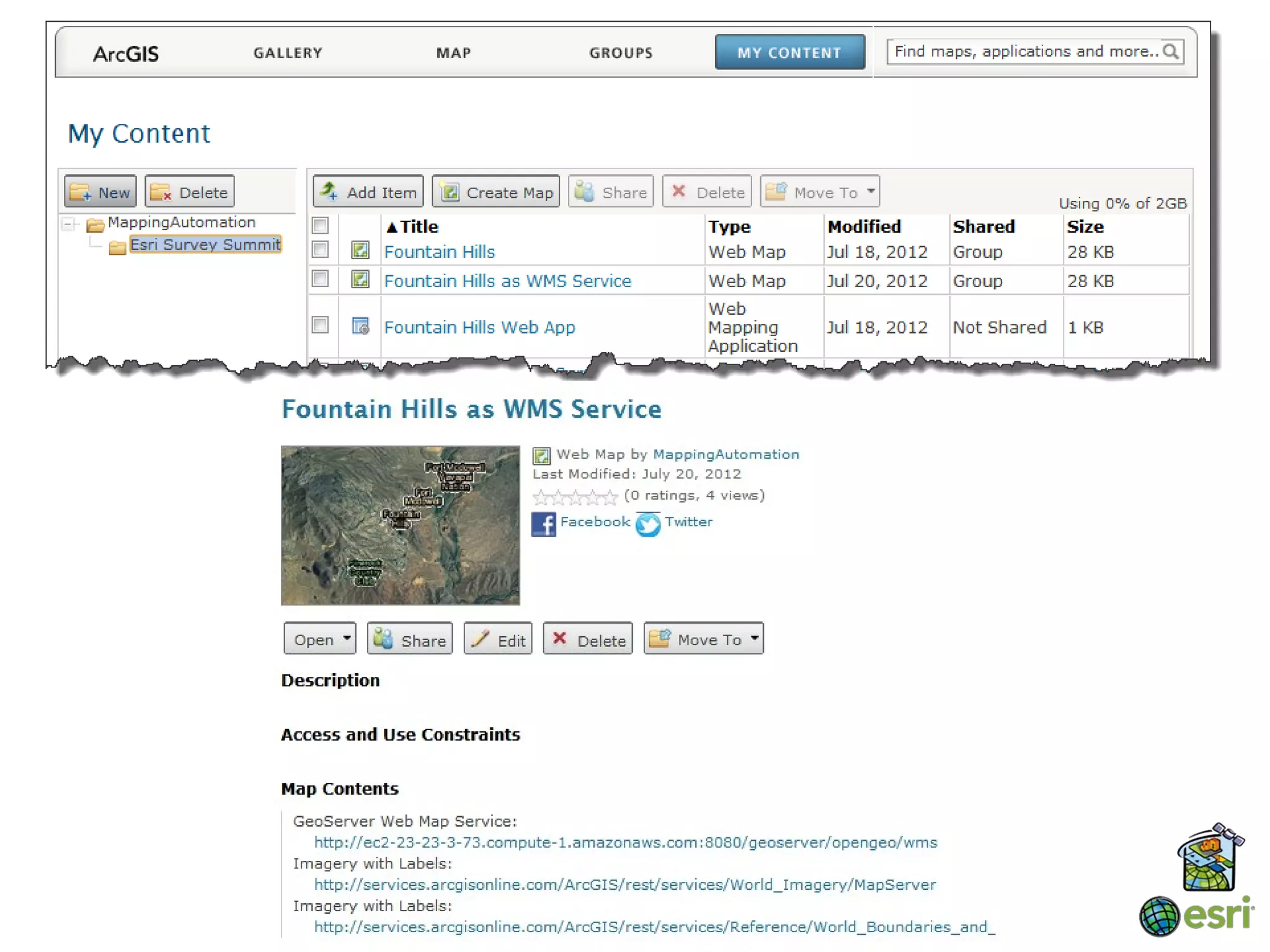
Task: Rate the map using the stars
Action: point(575,496)
